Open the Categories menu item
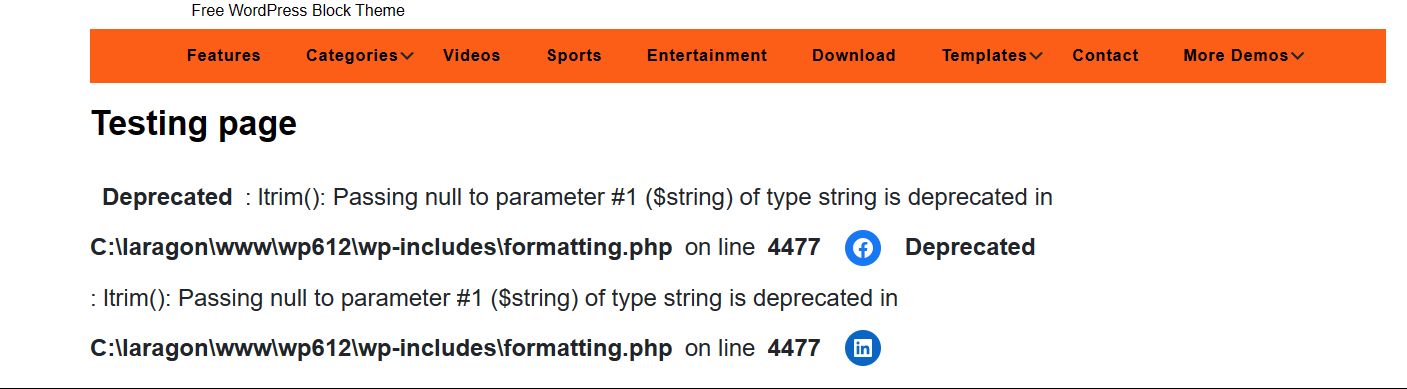1407x389 pixels. (x=352, y=56)
